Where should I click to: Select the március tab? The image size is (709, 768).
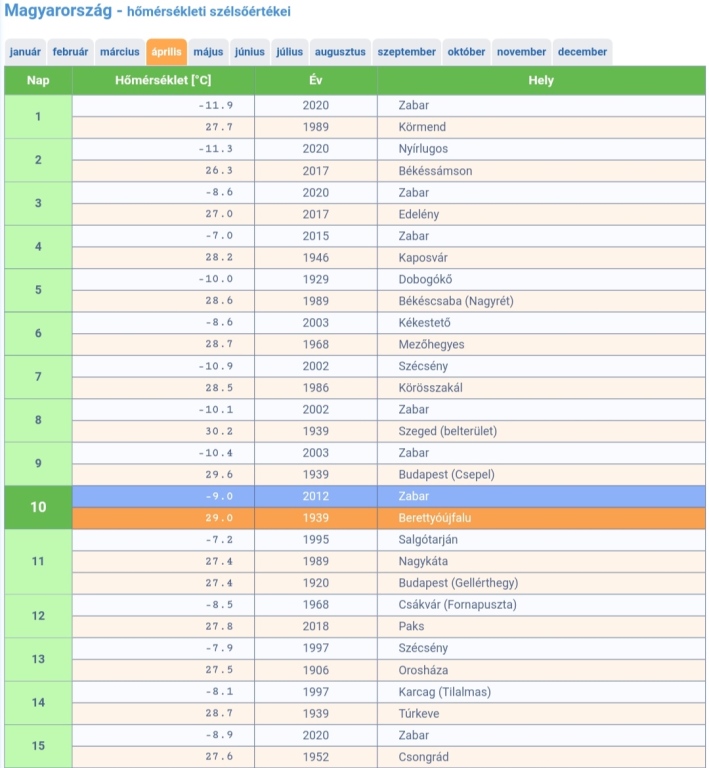coord(120,52)
